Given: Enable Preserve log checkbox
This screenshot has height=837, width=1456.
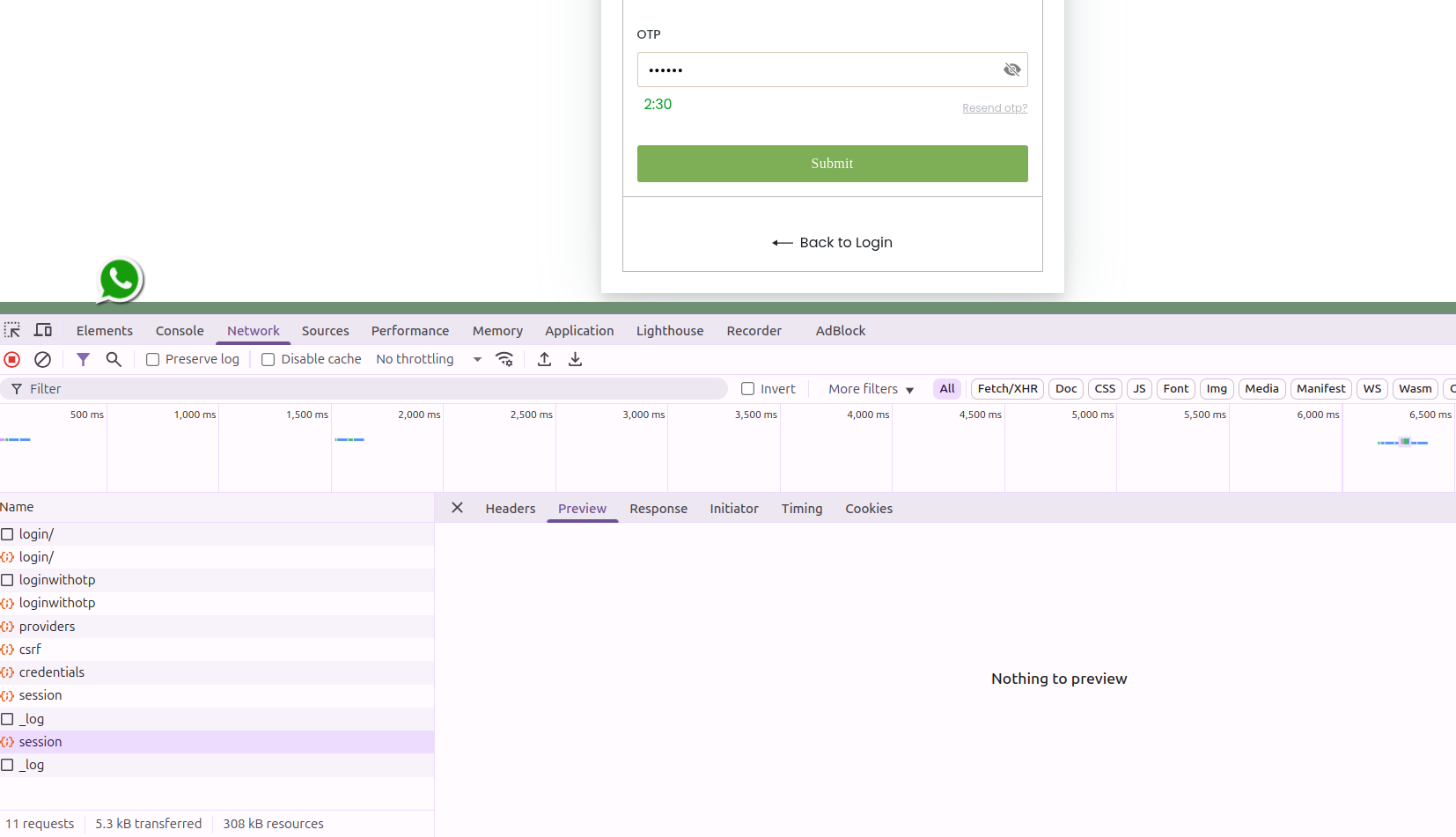Looking at the screenshot, I should click(152, 359).
